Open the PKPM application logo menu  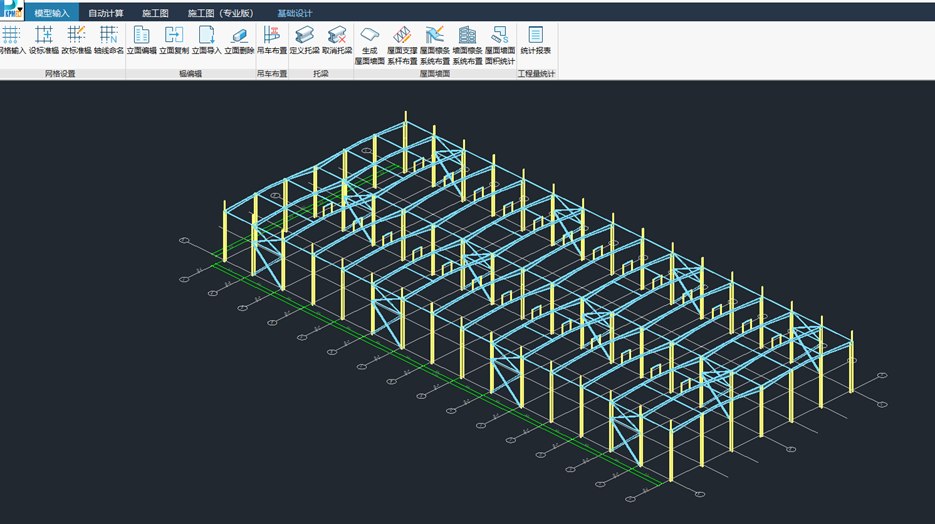click(11, 10)
